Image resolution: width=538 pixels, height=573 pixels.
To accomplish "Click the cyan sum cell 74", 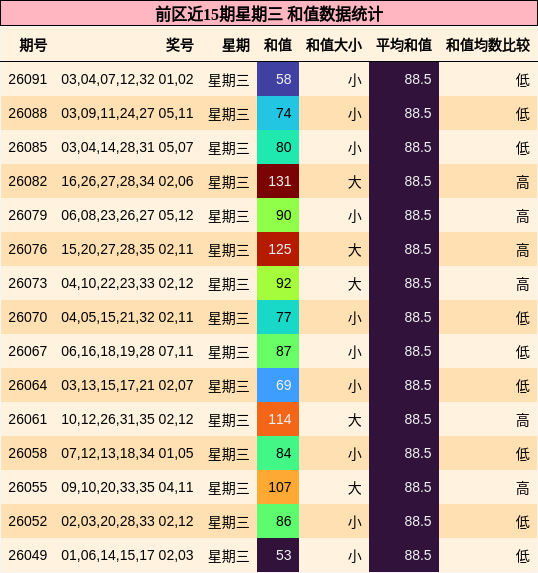I will pyautogui.click(x=278, y=113).
